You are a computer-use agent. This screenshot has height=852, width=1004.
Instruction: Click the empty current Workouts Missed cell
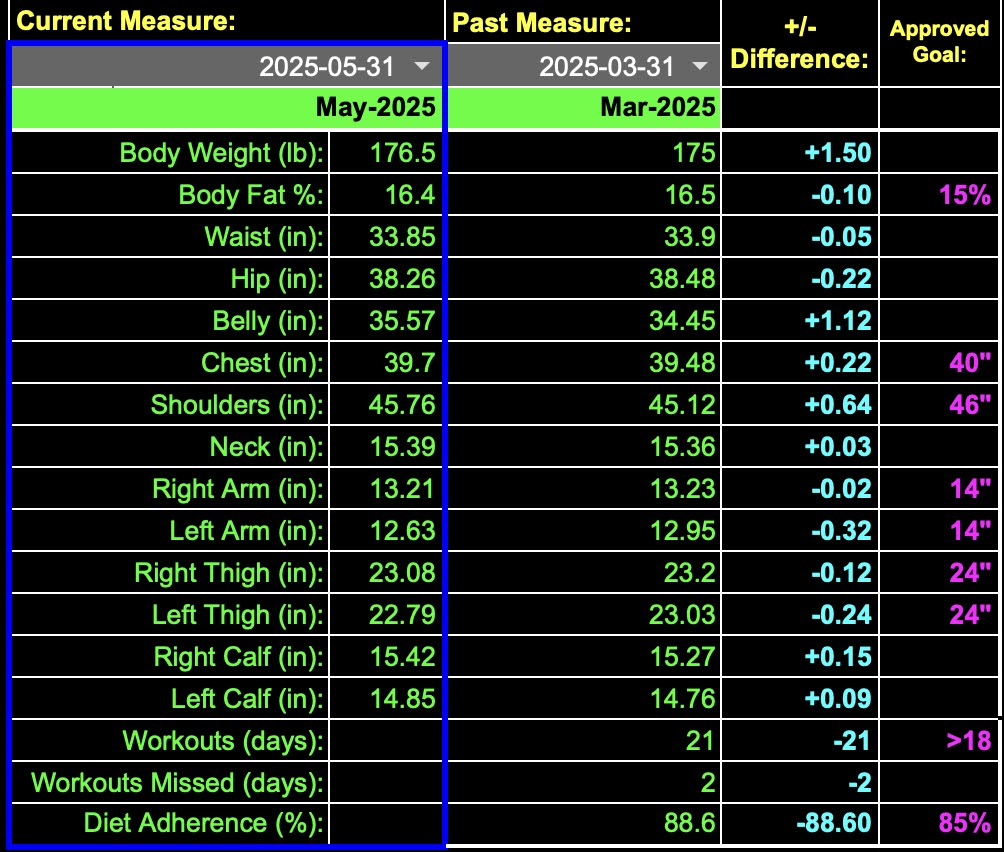(x=387, y=783)
